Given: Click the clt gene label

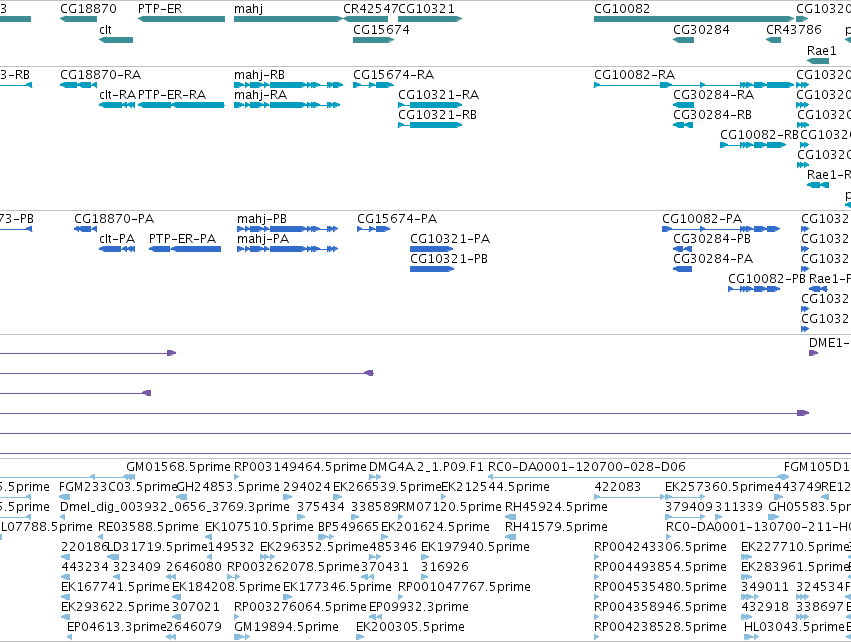Looking at the screenshot, I should click(105, 29).
